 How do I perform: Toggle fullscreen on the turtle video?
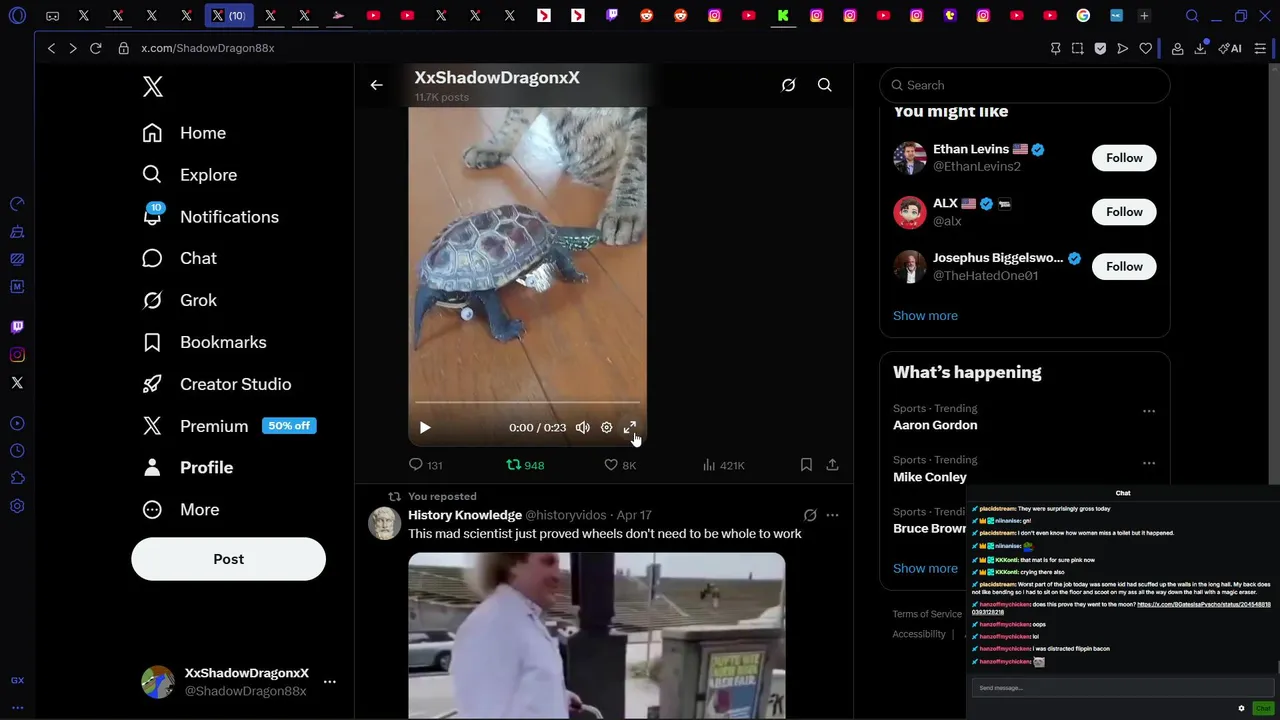tap(630, 427)
